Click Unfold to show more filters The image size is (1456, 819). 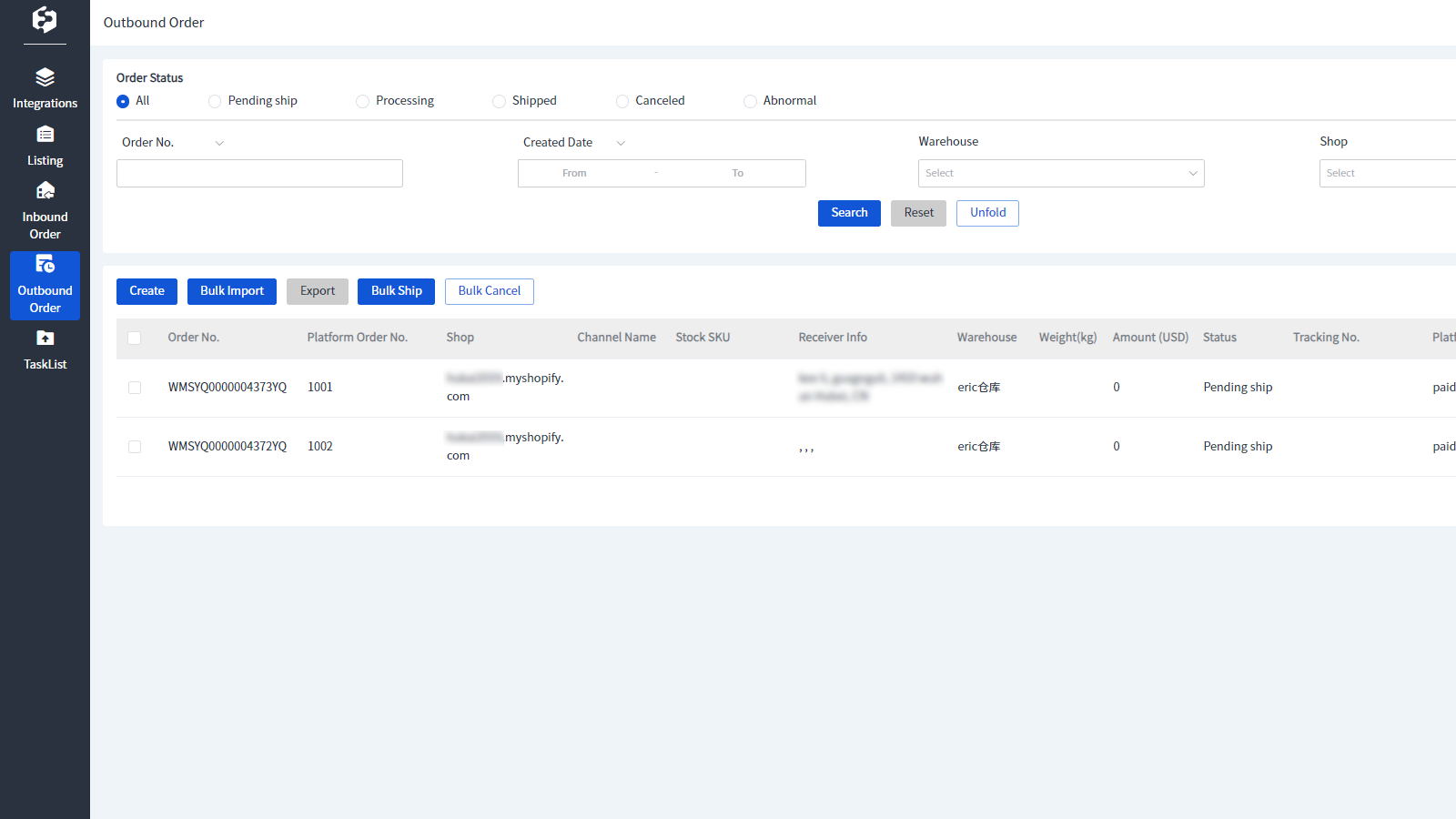(x=987, y=213)
